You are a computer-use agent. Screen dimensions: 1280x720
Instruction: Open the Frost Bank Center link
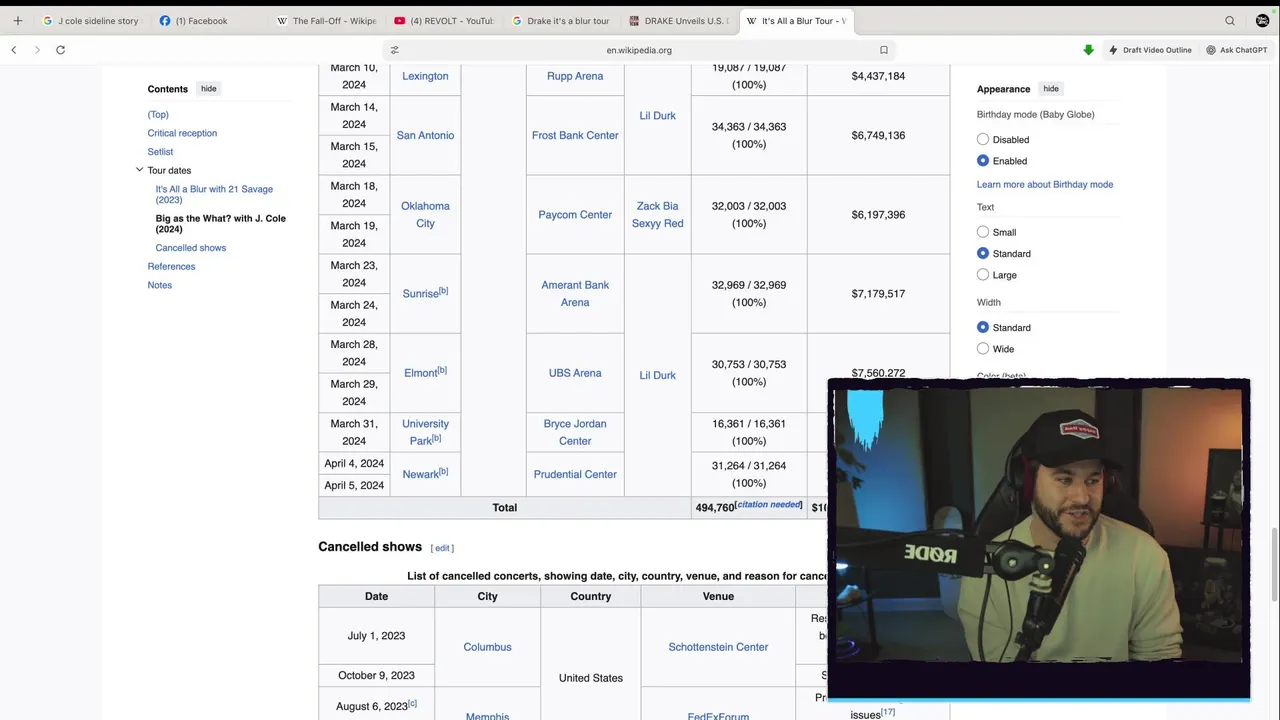[x=575, y=135]
